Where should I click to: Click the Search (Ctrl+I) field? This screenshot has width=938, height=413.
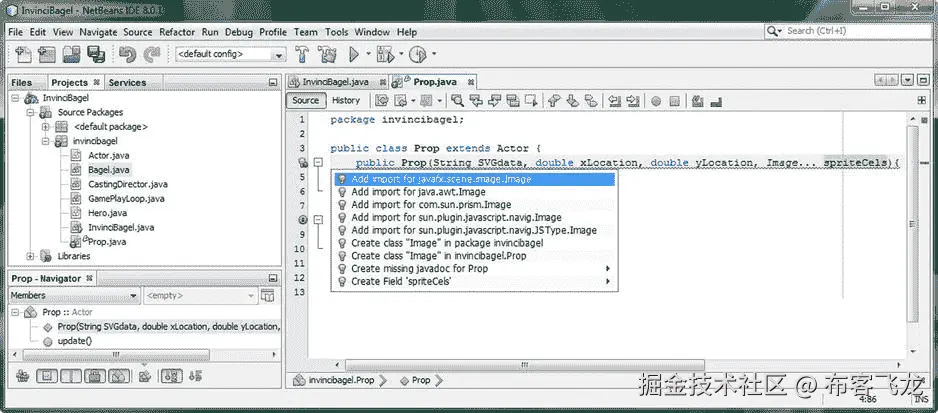coord(846,31)
